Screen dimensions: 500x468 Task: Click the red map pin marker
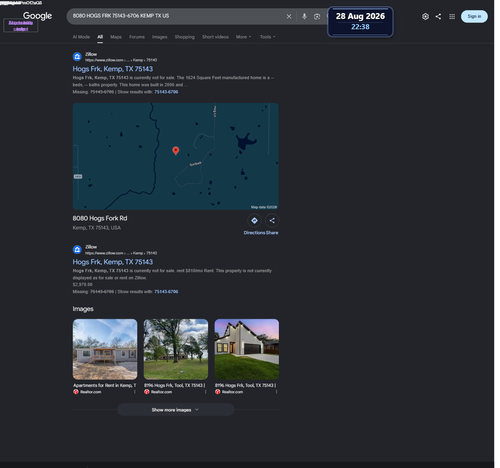tap(176, 151)
